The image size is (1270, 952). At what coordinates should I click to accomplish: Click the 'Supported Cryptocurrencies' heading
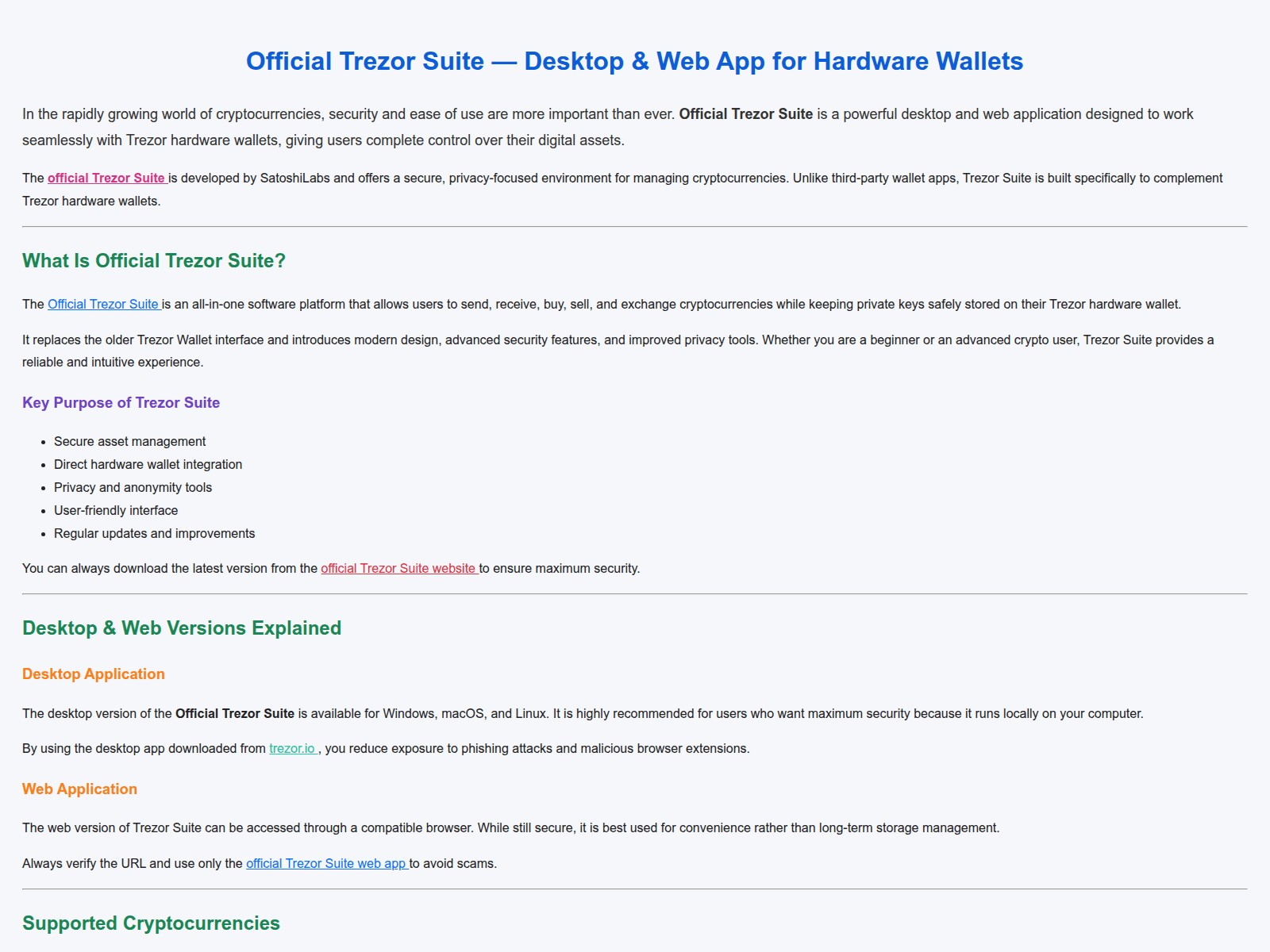click(x=151, y=923)
